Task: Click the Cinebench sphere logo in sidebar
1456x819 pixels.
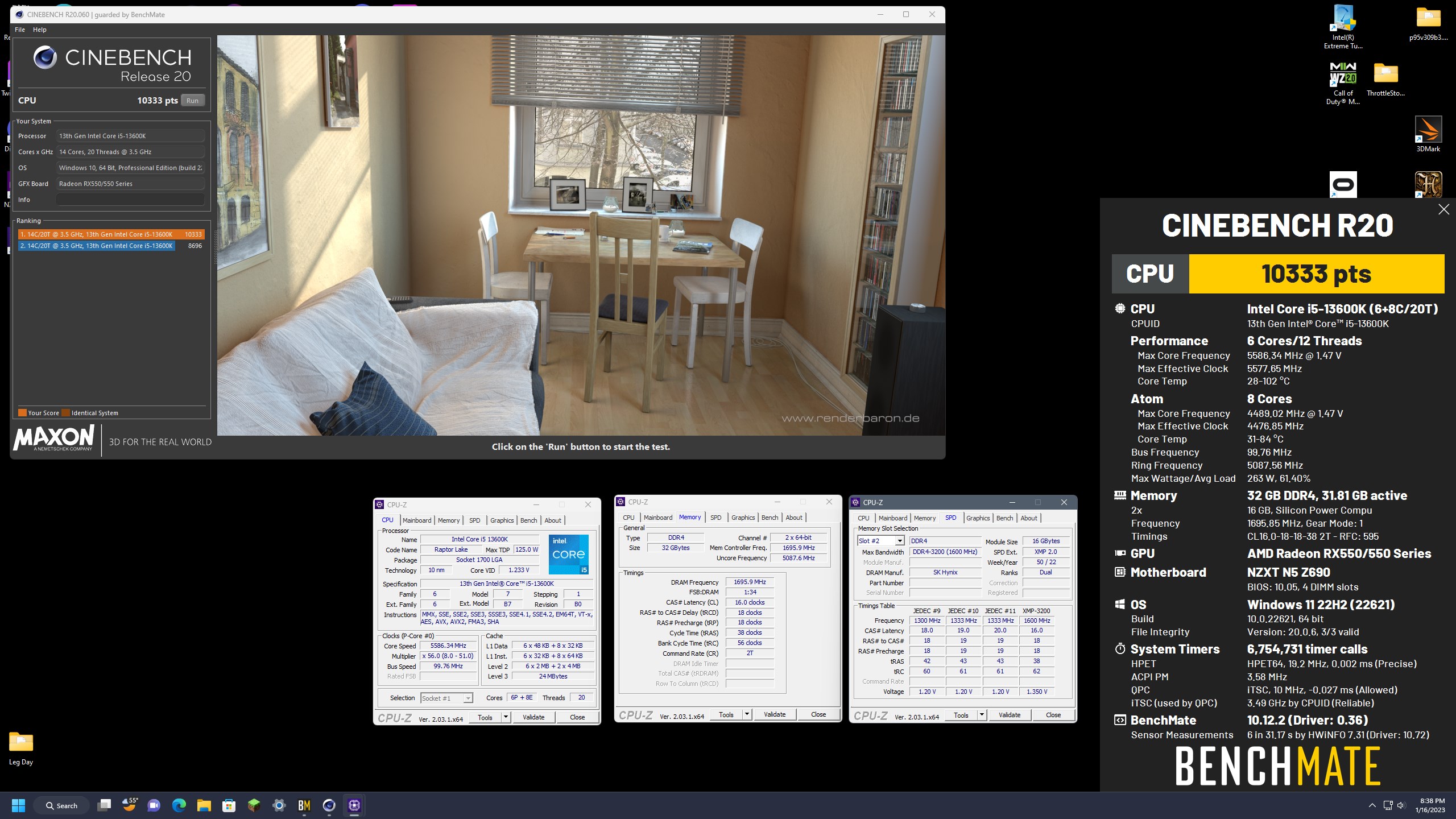Action: point(45,57)
